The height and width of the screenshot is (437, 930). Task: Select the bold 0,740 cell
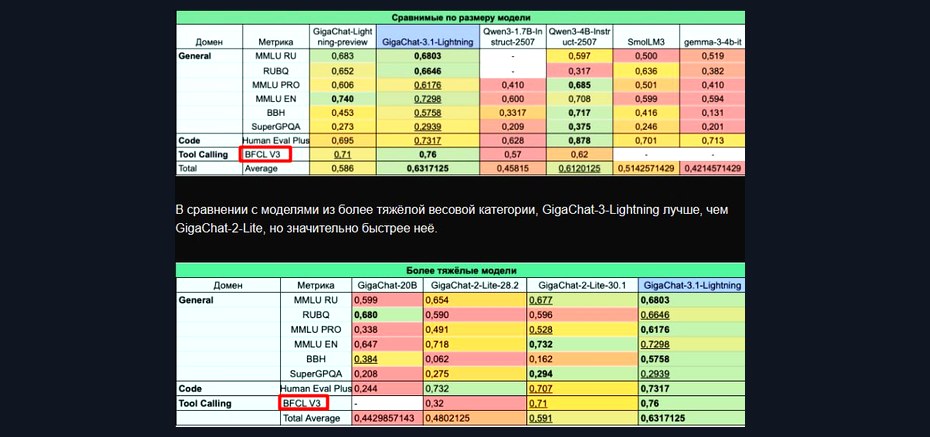click(x=343, y=99)
